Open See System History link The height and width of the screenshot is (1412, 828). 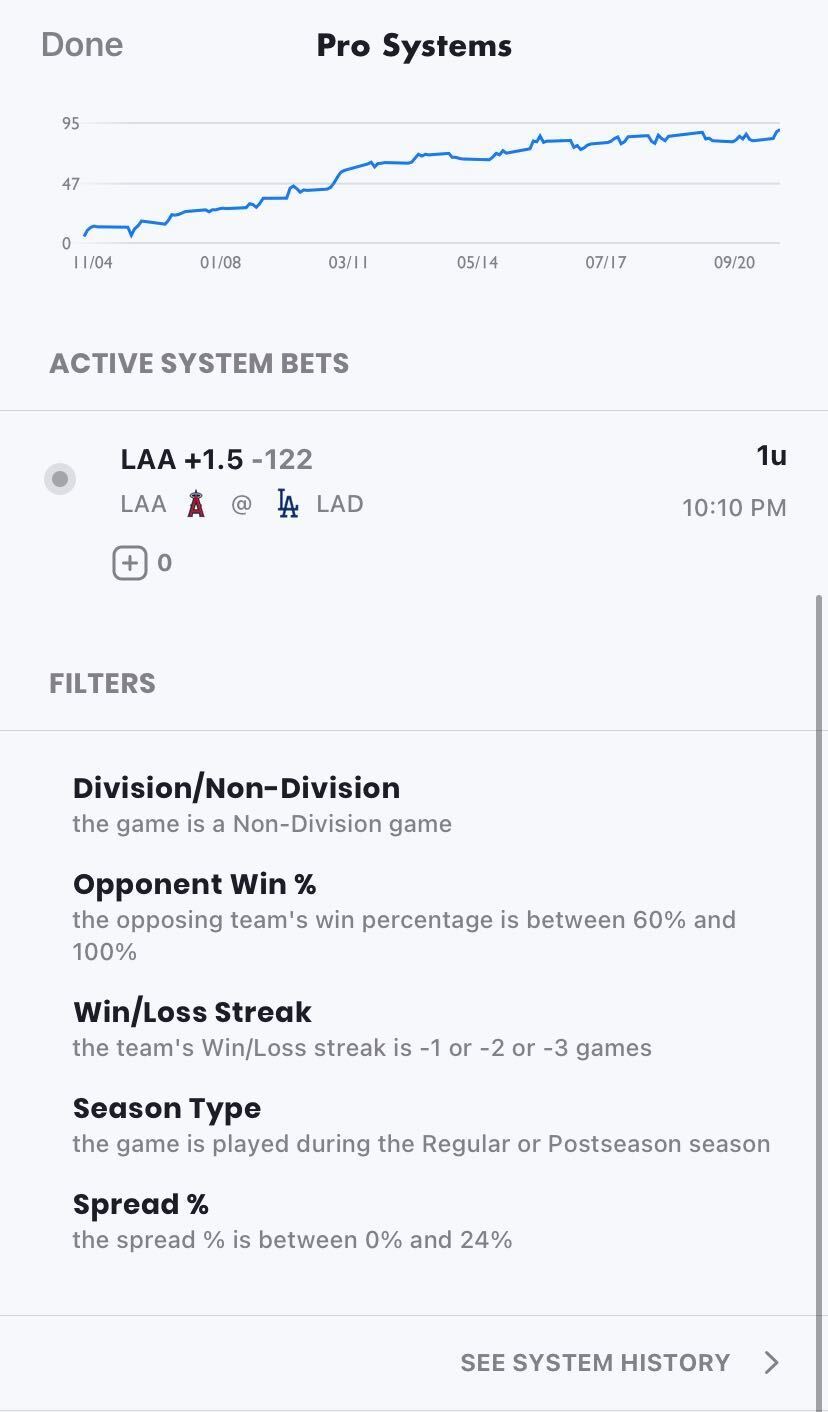pos(595,1363)
